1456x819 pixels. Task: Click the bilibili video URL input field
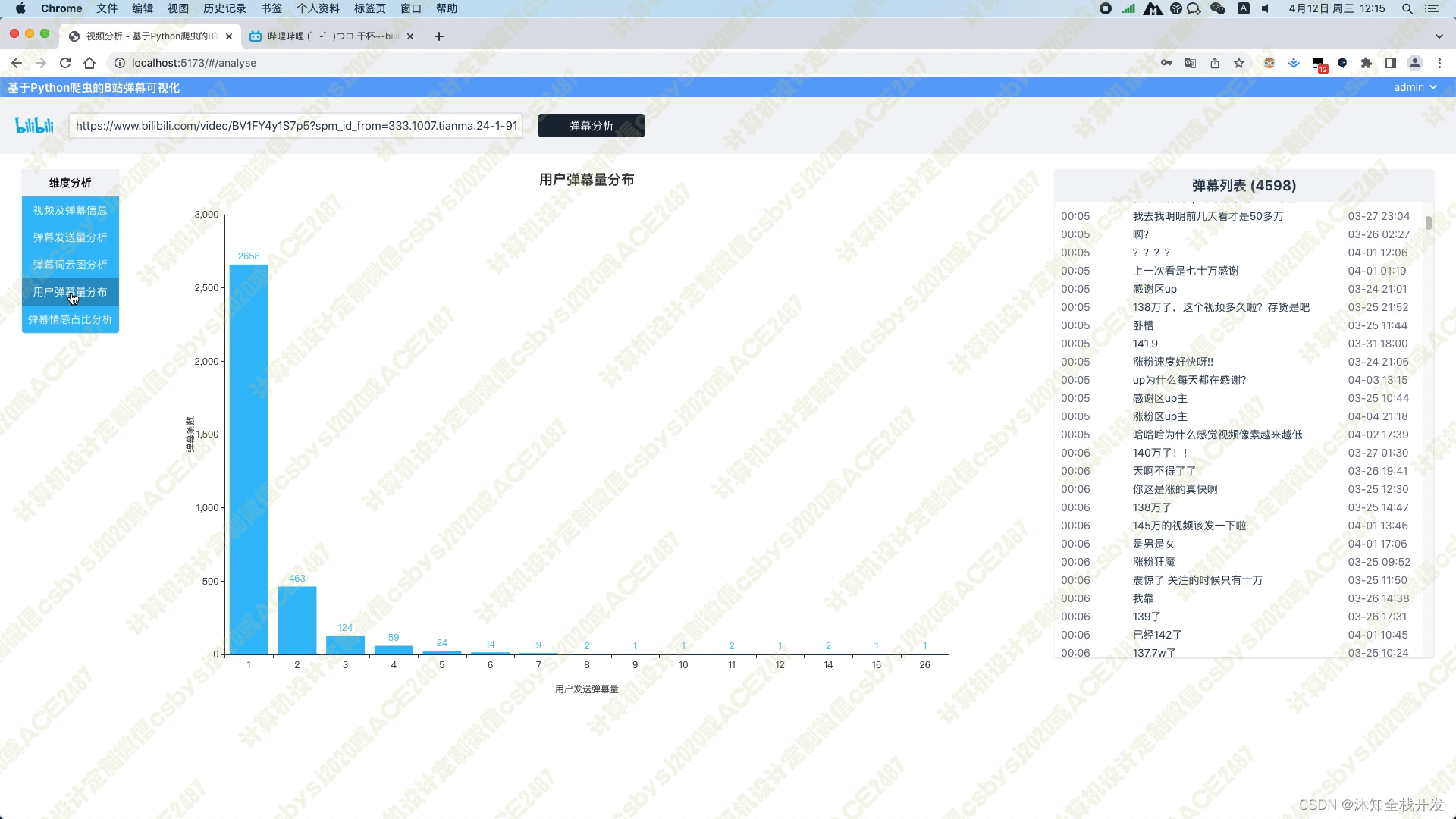pyautogui.click(x=296, y=125)
